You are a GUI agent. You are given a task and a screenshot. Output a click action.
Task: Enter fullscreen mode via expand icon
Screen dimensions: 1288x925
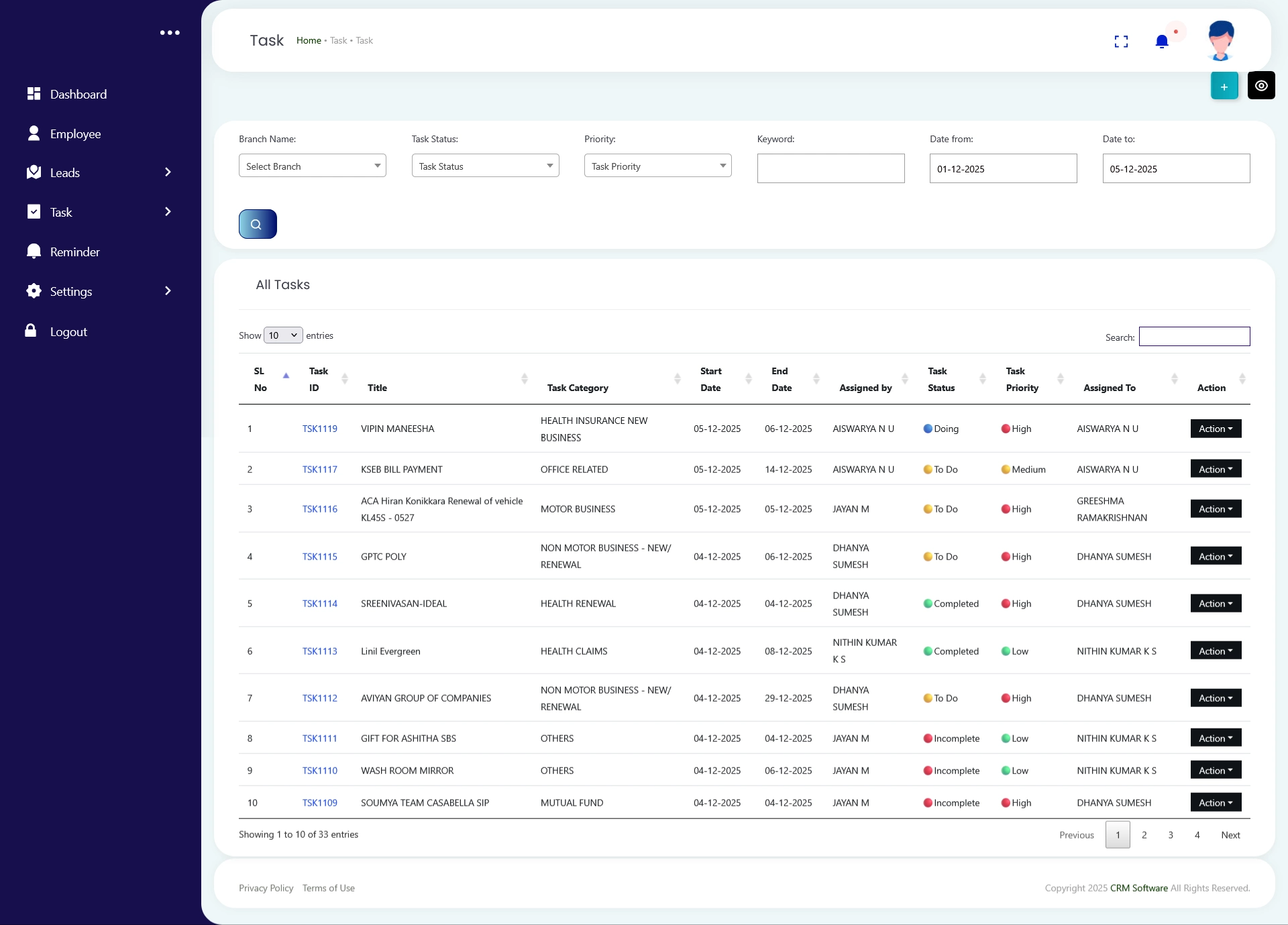[1121, 42]
